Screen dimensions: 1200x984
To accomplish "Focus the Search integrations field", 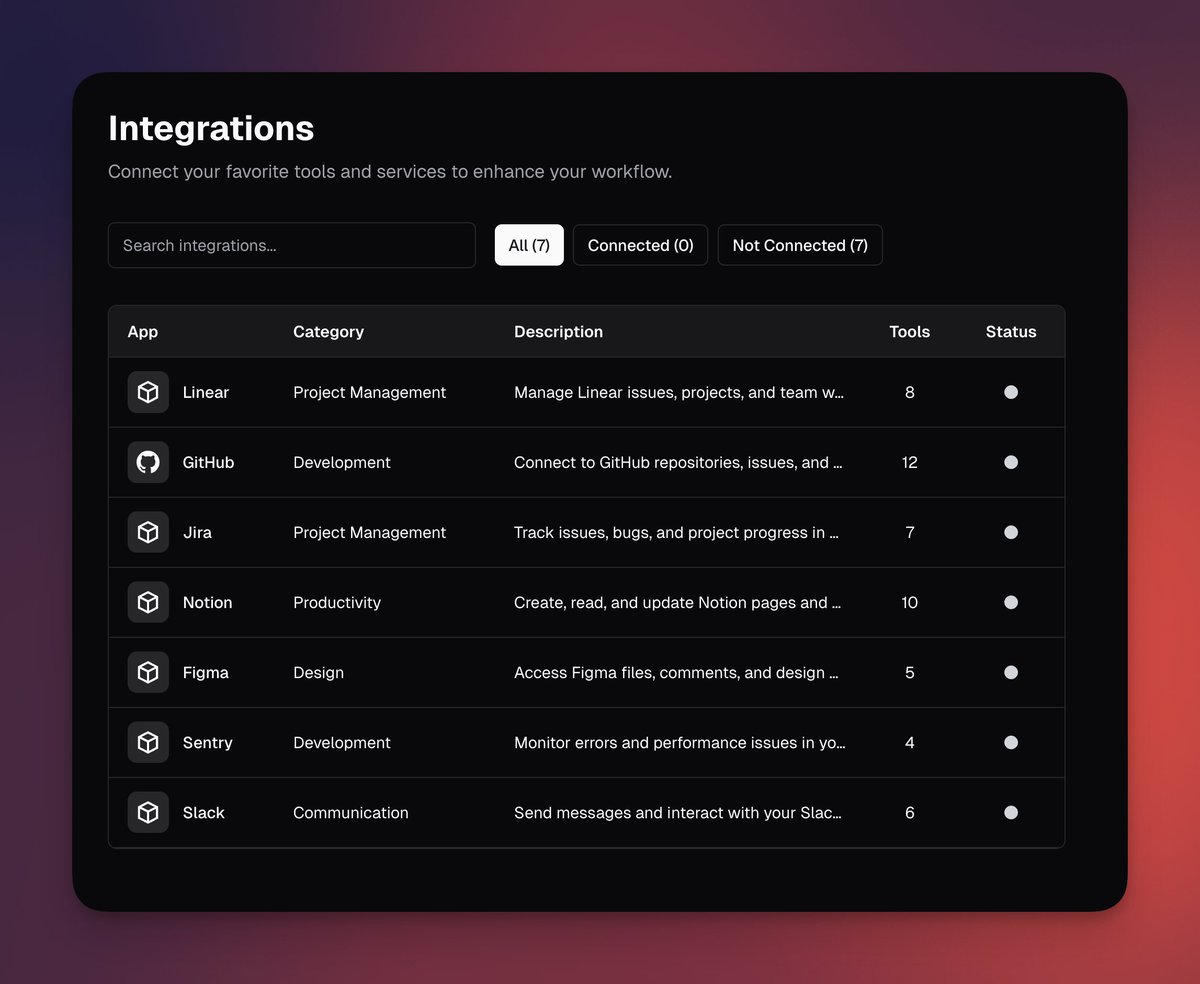I will 292,245.
